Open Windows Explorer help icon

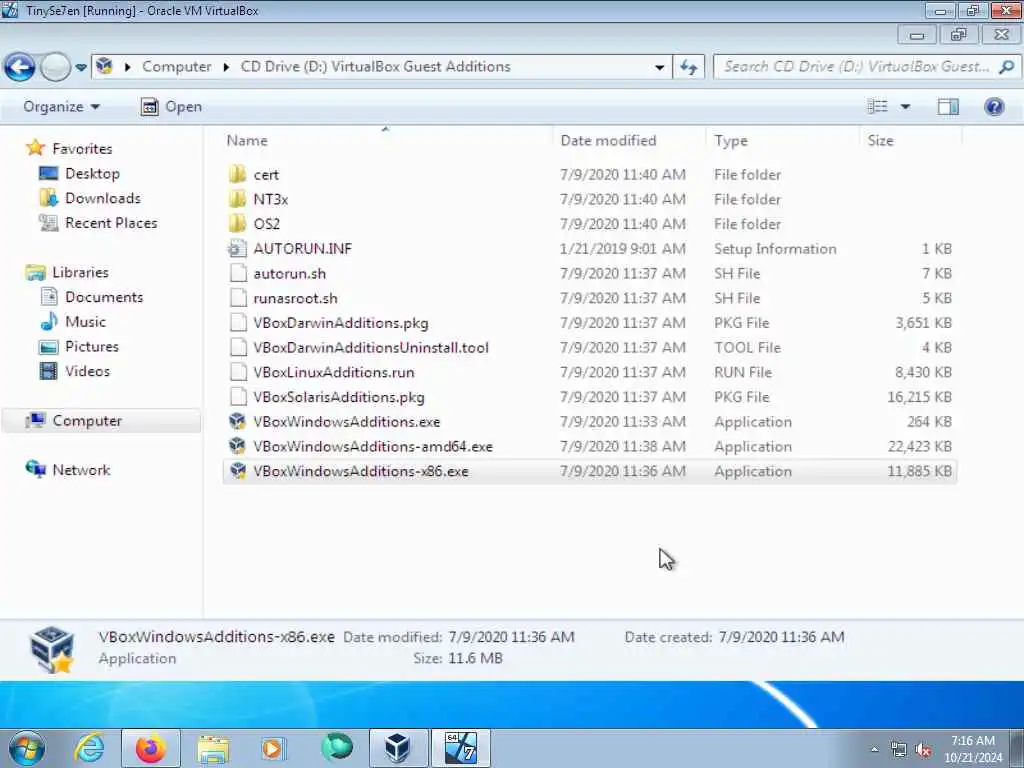(x=994, y=106)
